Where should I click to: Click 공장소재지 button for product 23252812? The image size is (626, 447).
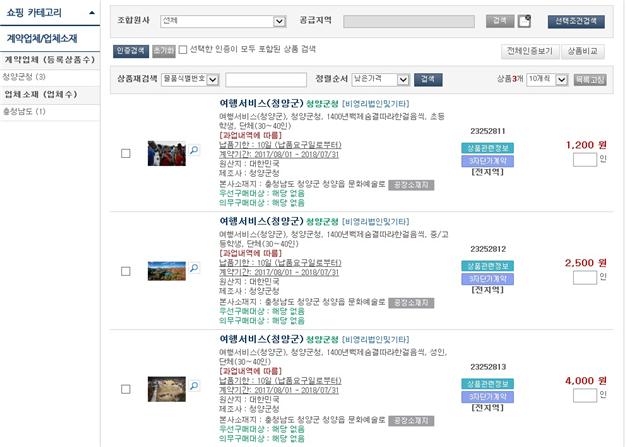point(411,303)
